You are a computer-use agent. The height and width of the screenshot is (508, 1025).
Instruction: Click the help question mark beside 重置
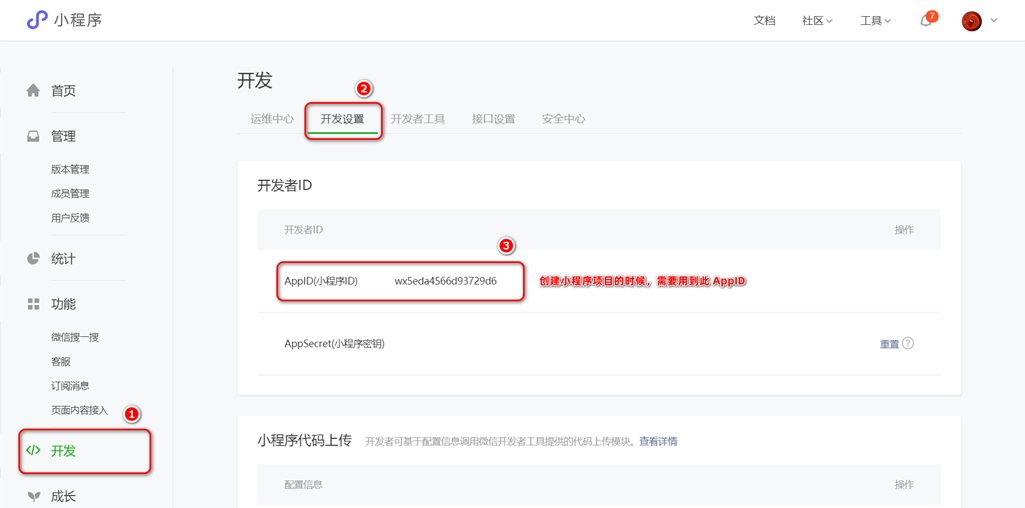(908, 343)
